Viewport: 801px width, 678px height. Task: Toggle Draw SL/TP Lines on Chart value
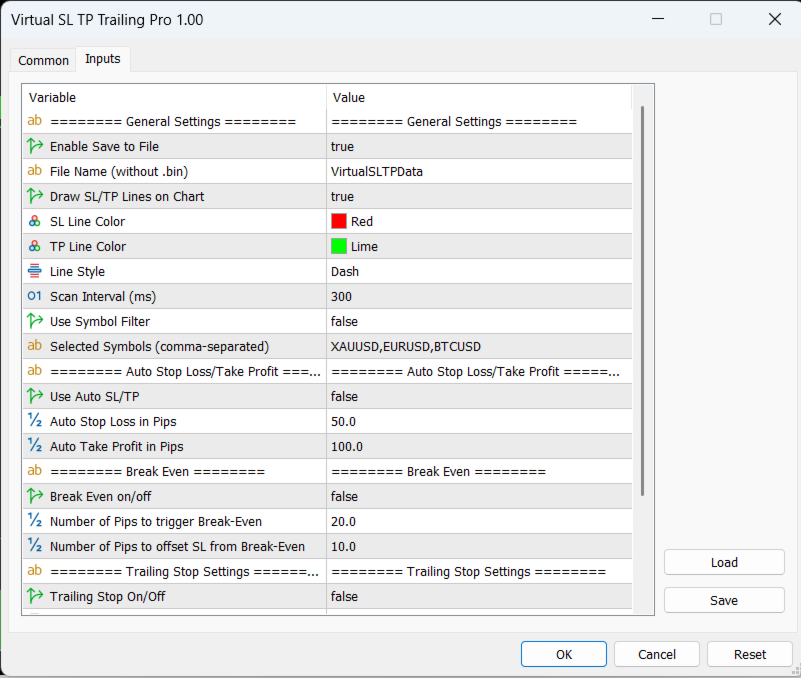pyautogui.click(x=479, y=197)
